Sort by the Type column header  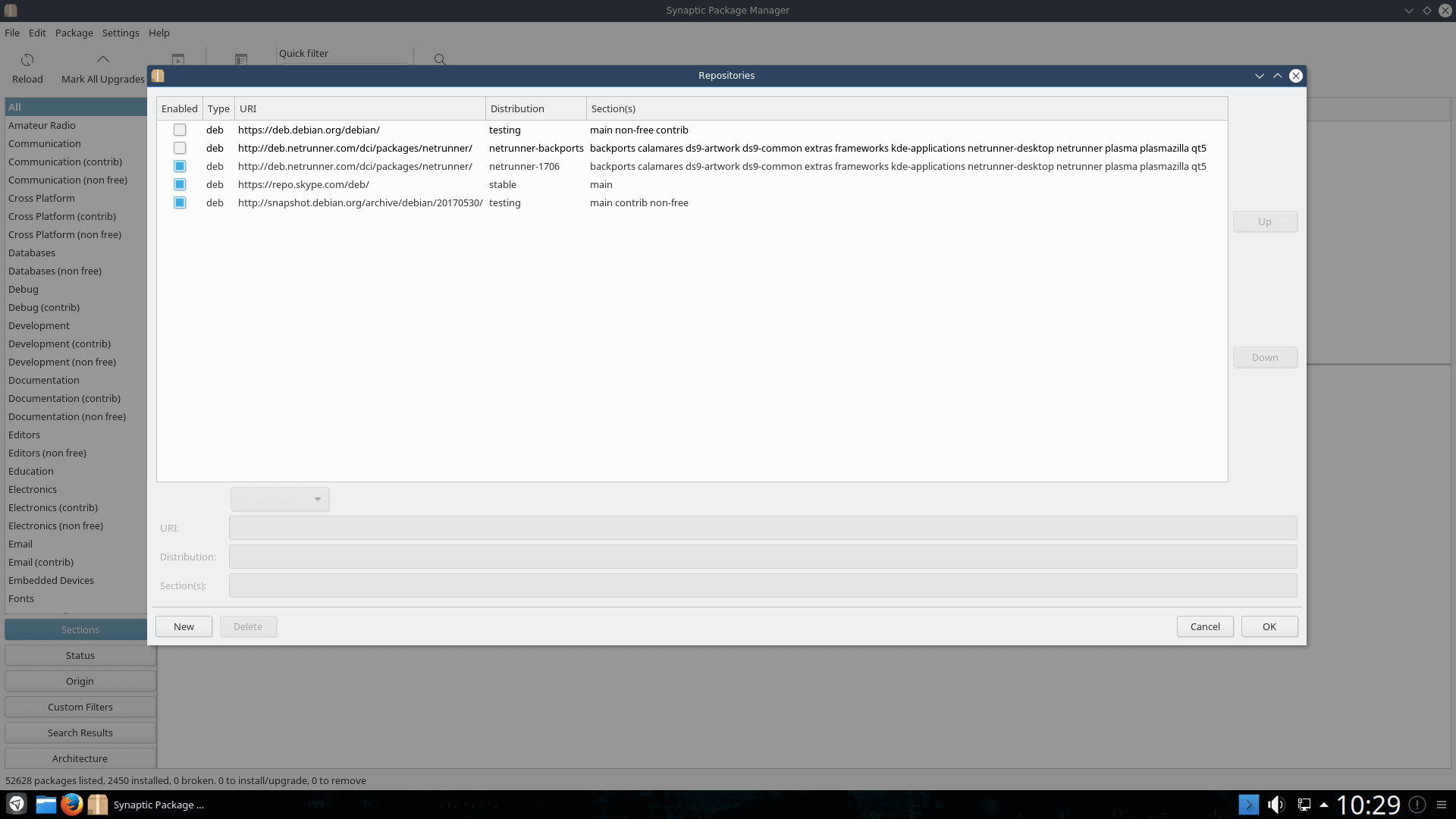tap(218, 108)
